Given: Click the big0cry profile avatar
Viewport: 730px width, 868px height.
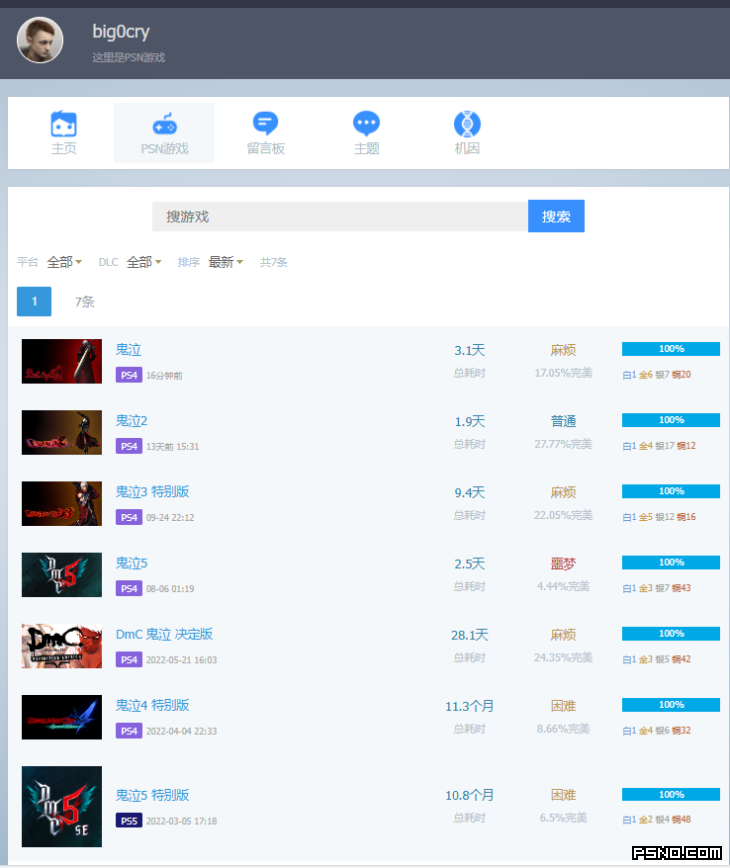Looking at the screenshot, I should 40,40.
